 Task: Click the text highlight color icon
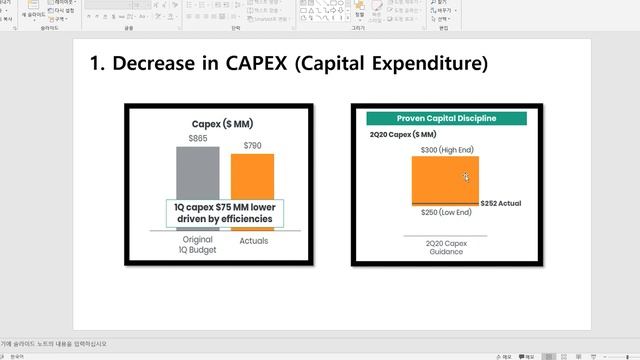coord(157,17)
